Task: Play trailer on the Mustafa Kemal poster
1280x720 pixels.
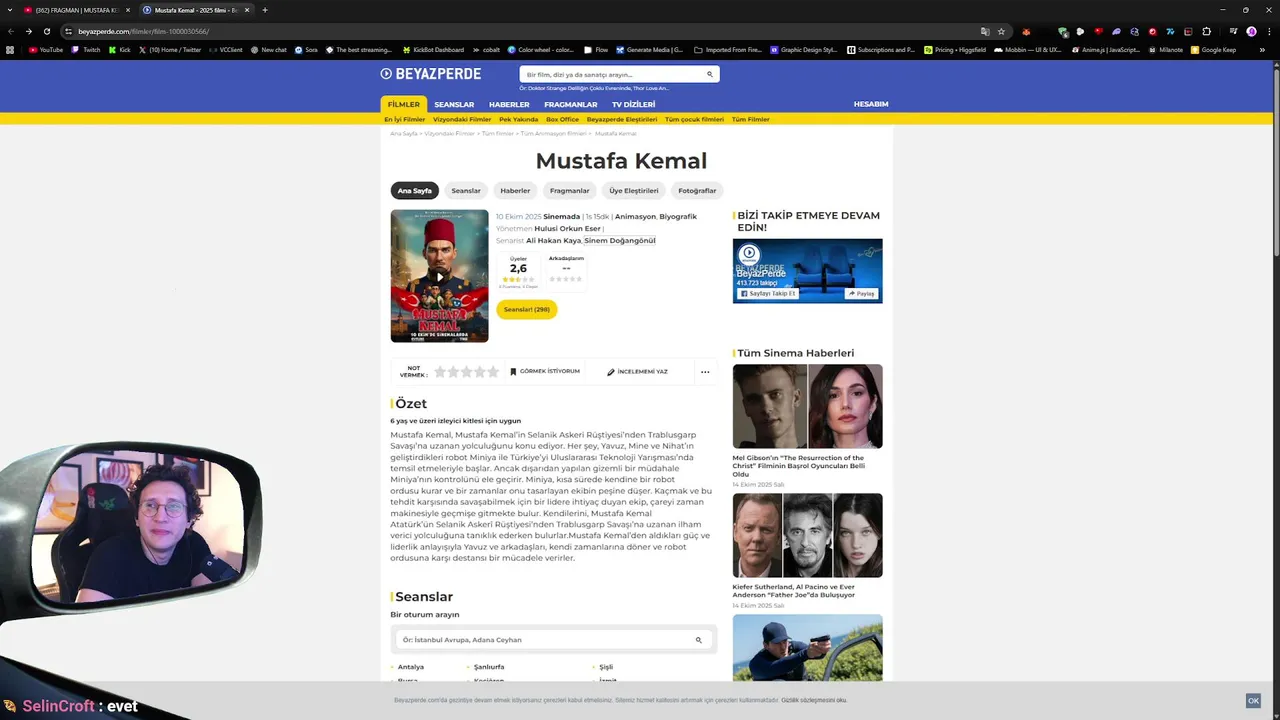Action: pyautogui.click(x=439, y=276)
